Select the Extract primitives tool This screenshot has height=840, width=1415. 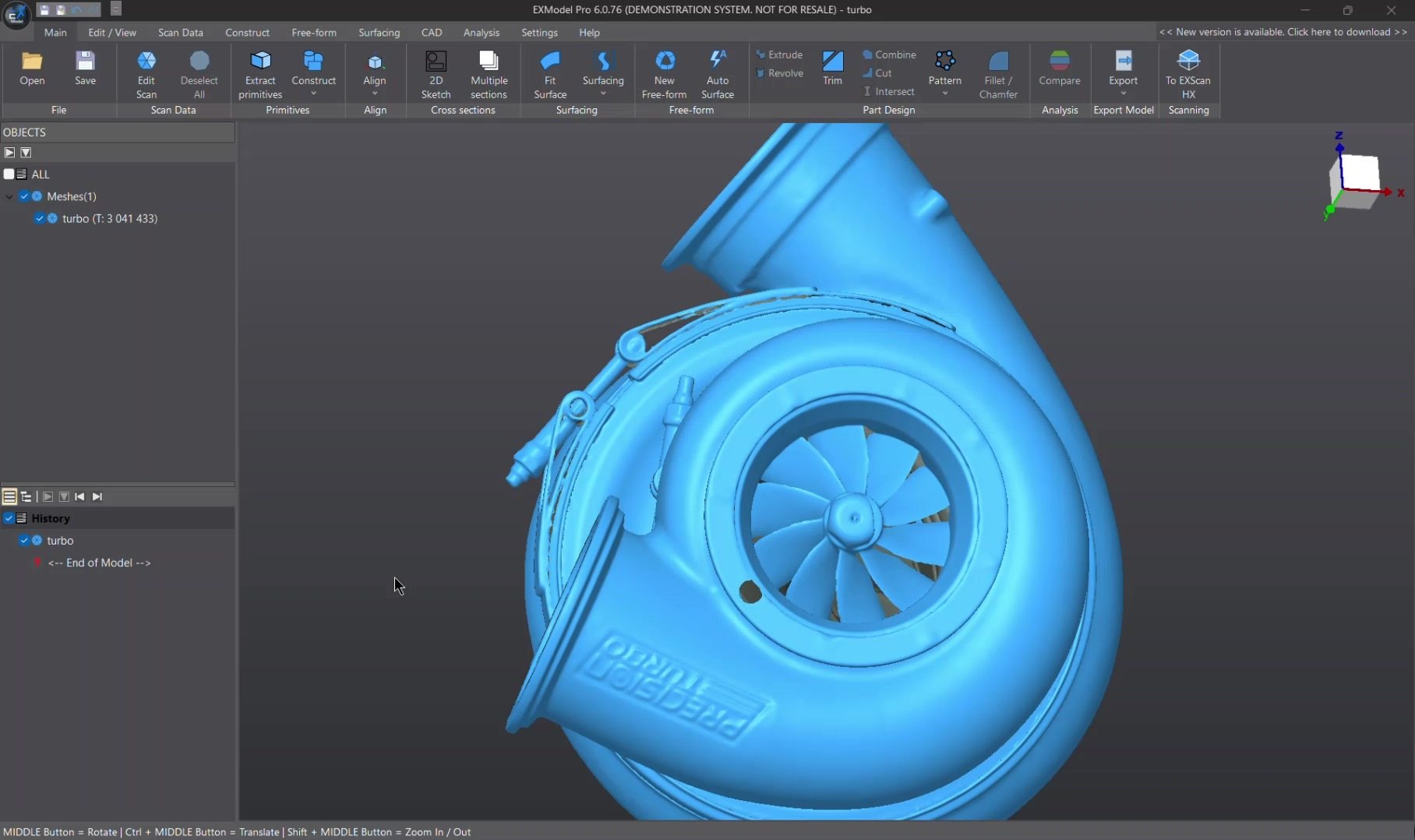pos(260,62)
